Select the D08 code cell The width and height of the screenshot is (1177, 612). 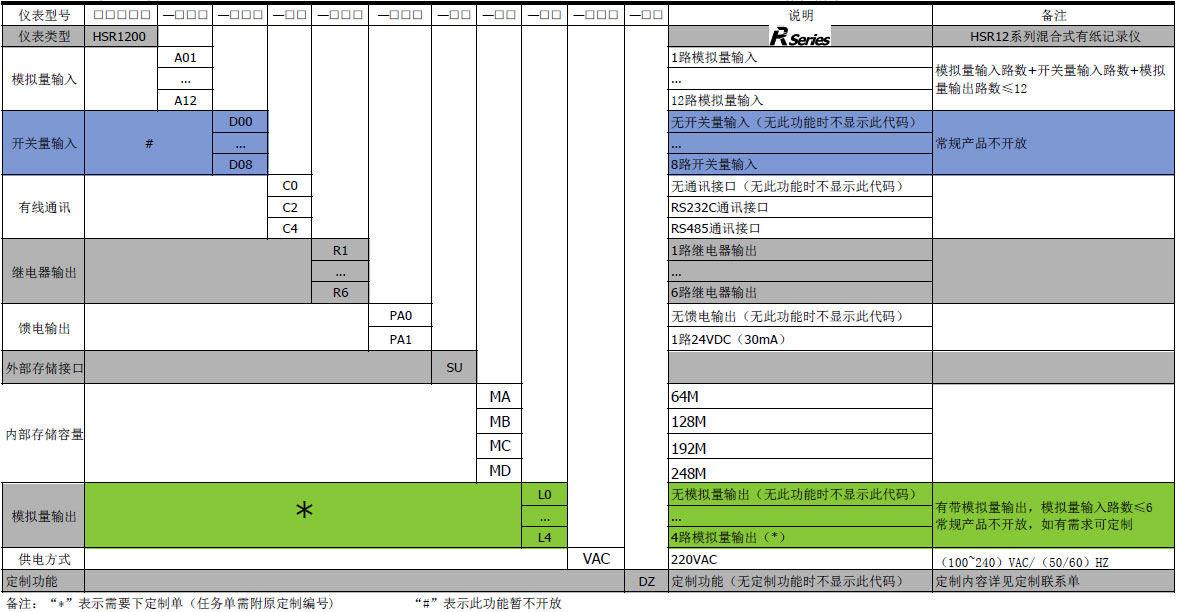tap(240, 165)
